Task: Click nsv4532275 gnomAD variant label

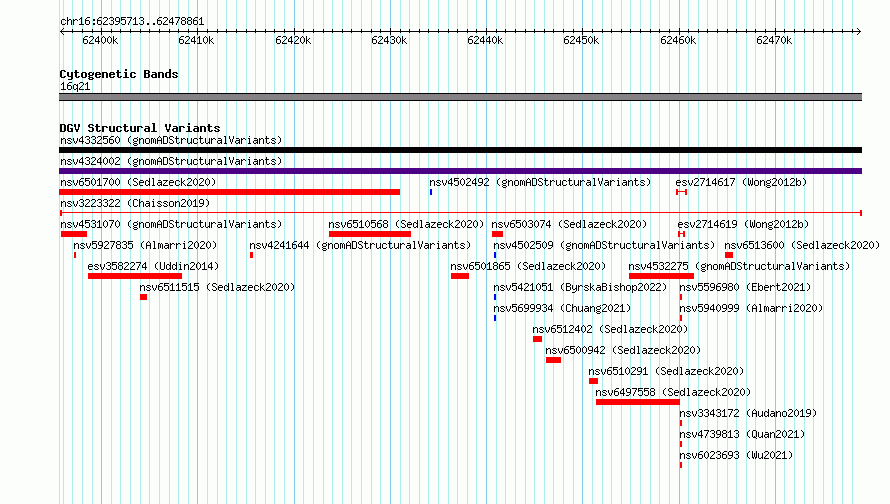Action: coord(739,266)
